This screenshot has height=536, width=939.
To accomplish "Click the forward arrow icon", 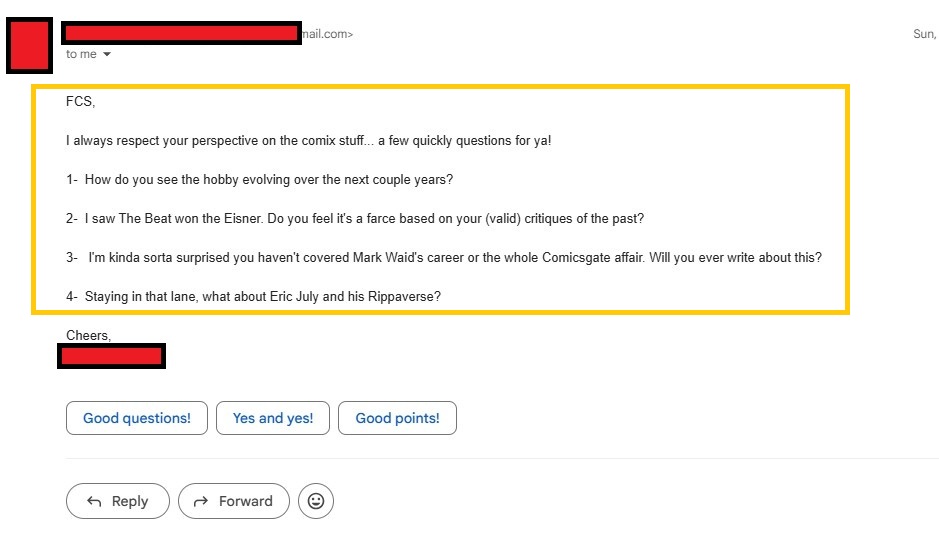I will coord(200,501).
